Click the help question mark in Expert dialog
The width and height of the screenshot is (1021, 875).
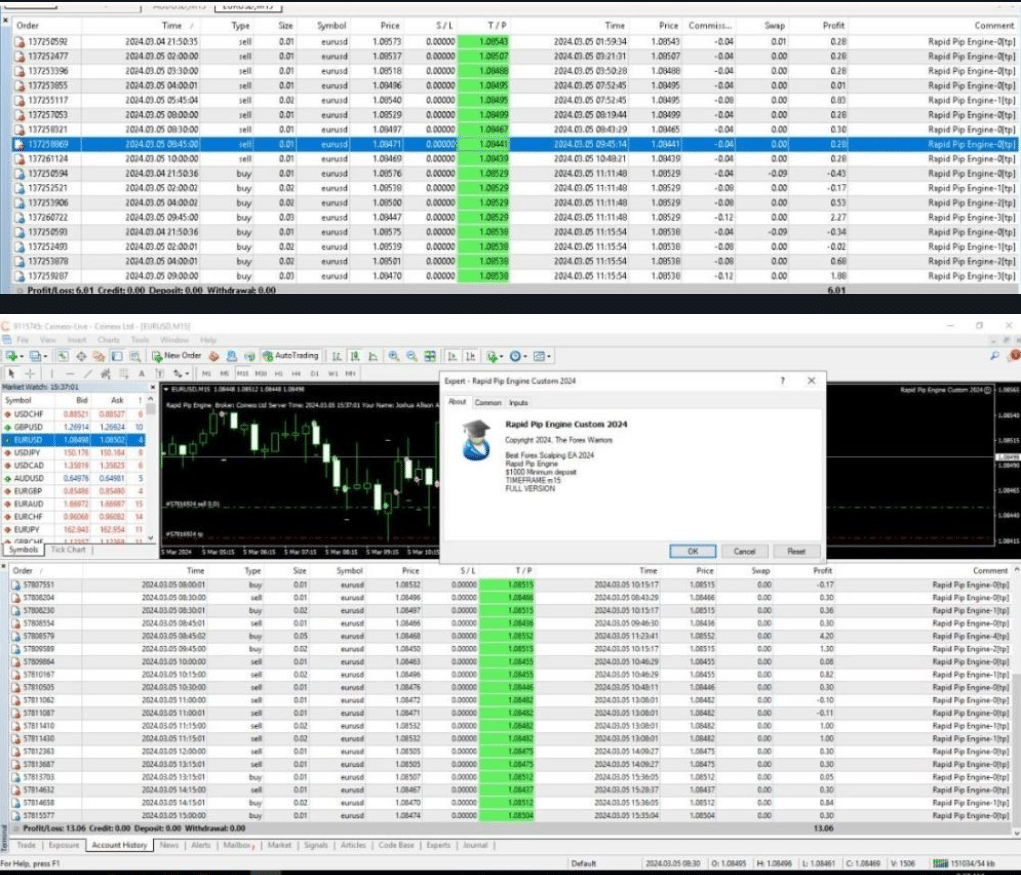point(782,381)
